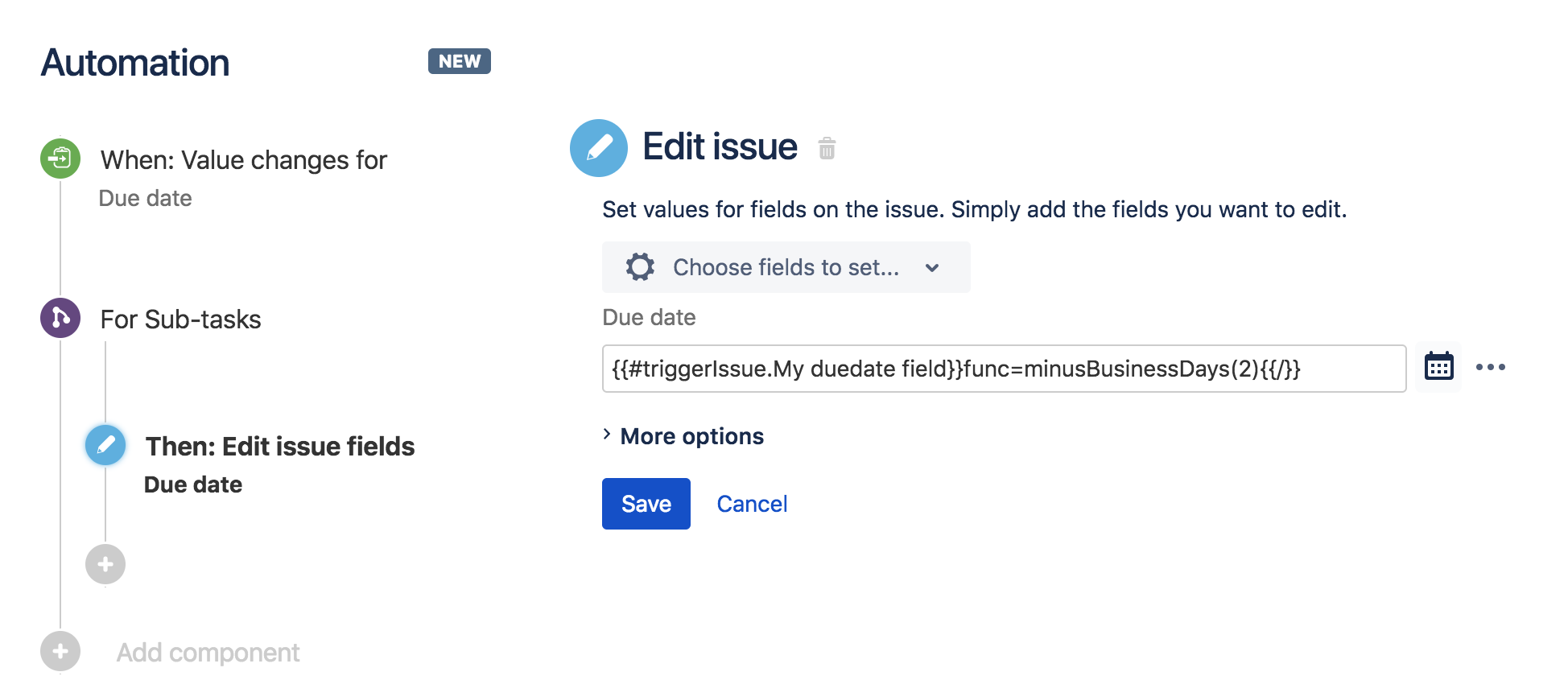The width and height of the screenshot is (1568, 676).
Task: Click the NEW badge beside Automation
Action: click(x=459, y=60)
